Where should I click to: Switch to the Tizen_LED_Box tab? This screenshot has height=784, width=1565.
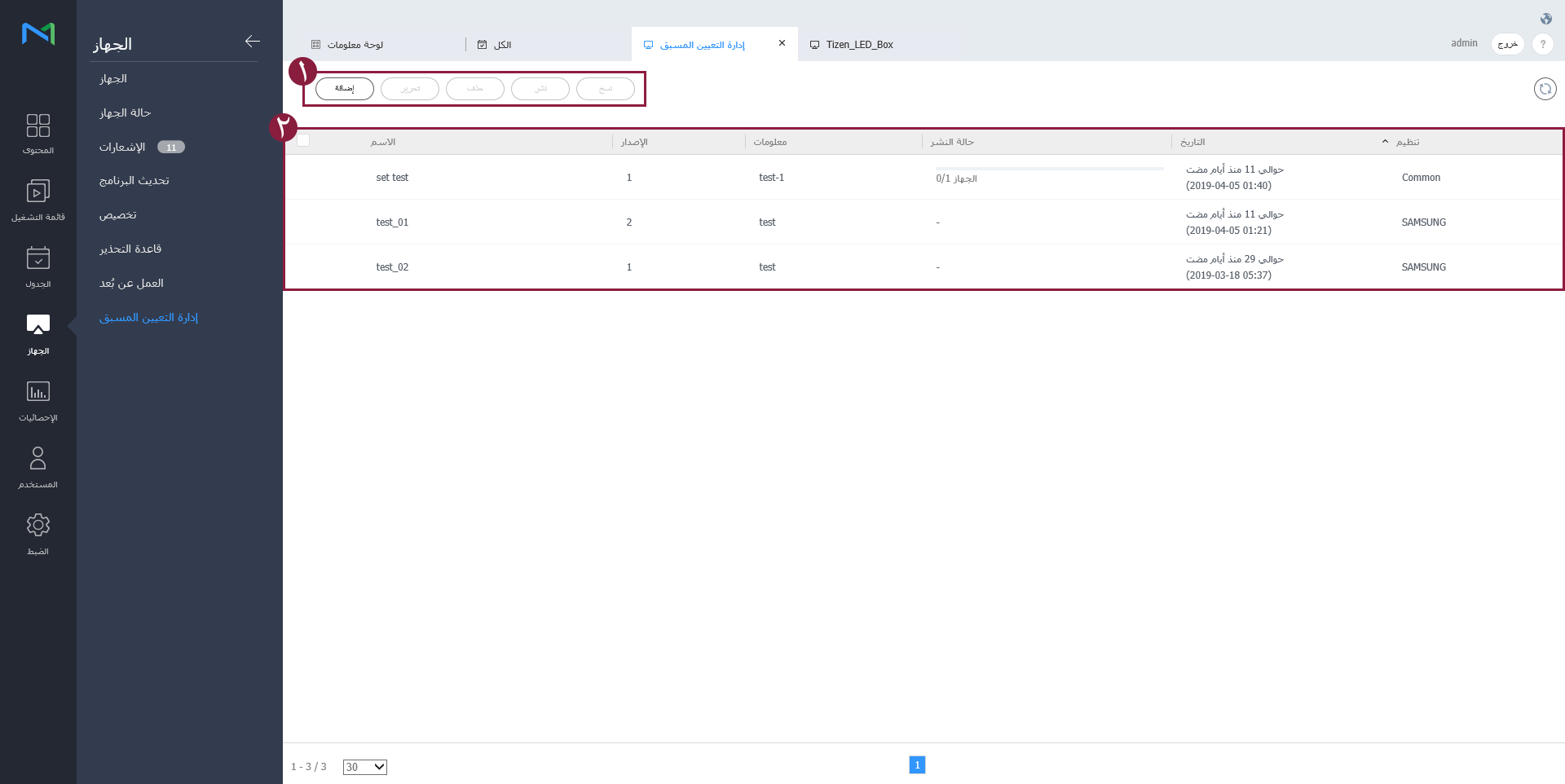point(859,45)
